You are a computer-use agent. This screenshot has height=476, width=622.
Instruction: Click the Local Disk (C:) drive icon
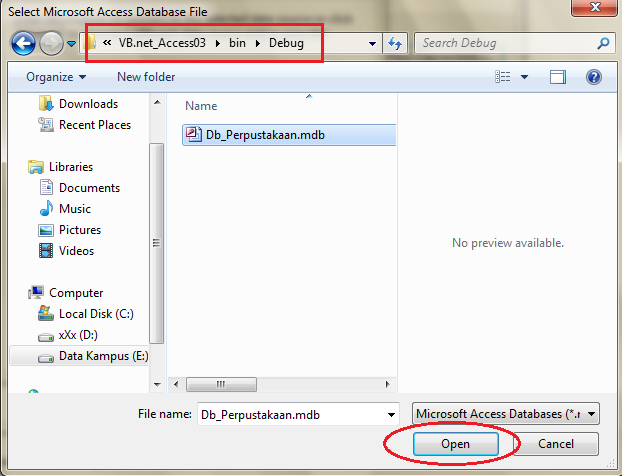coord(46,313)
